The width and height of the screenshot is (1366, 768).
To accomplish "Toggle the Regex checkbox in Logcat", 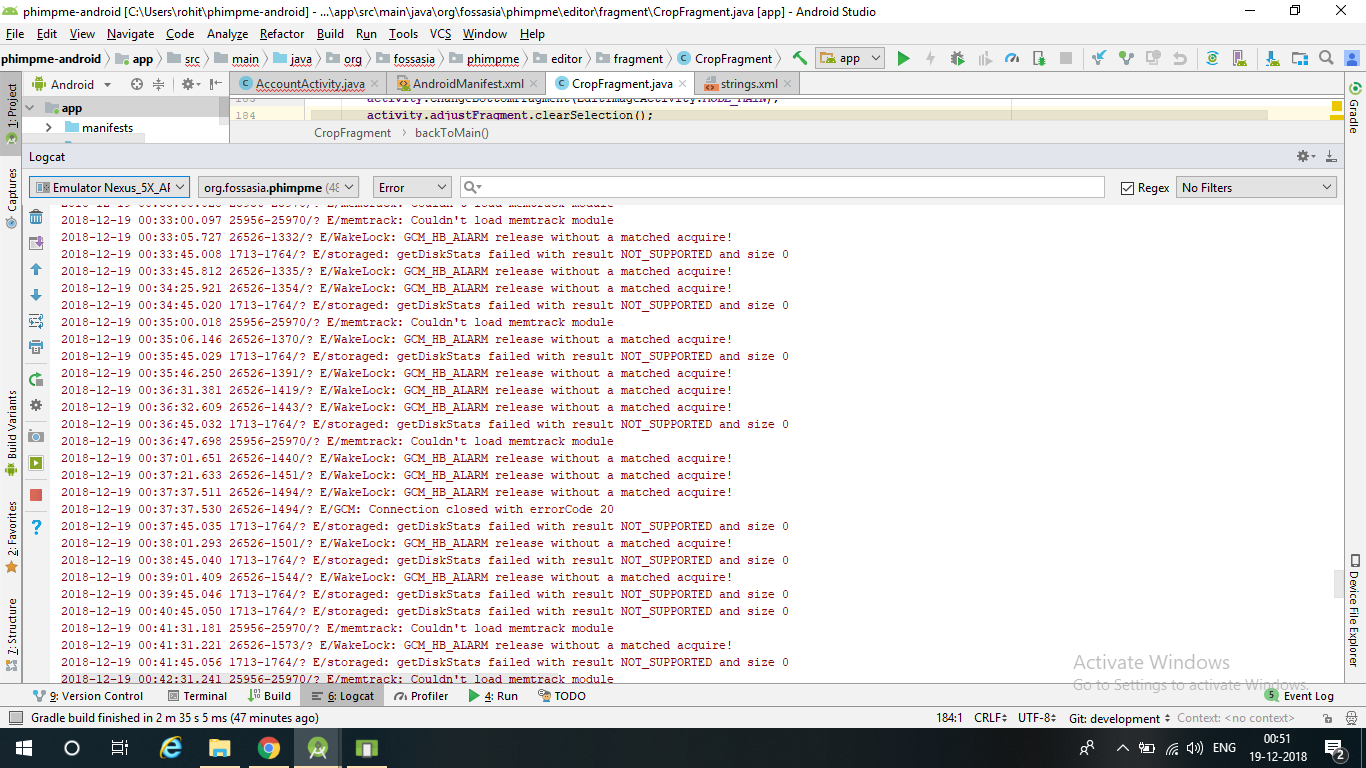I will point(1125,186).
